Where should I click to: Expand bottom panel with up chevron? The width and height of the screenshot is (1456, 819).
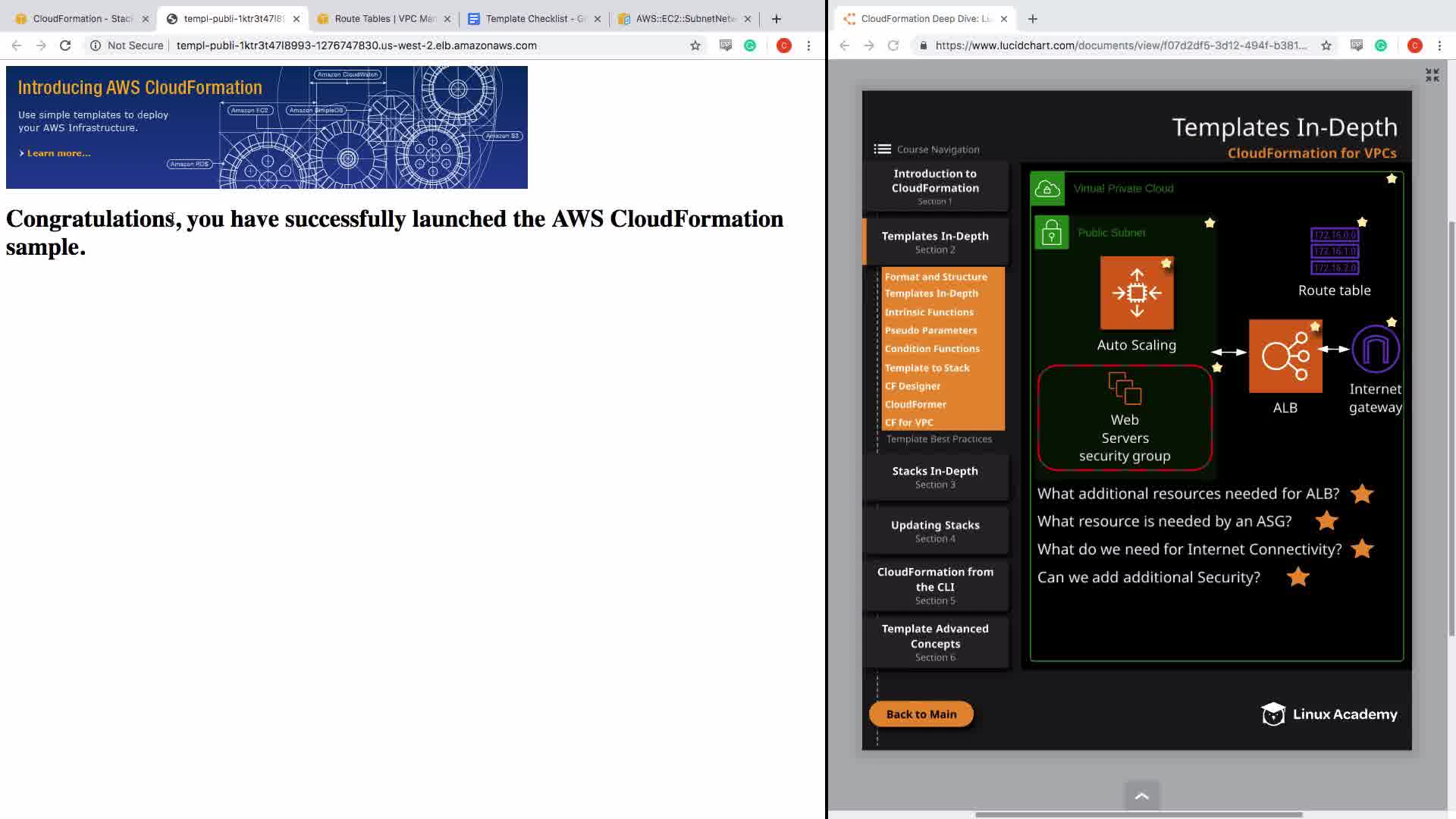1141,796
